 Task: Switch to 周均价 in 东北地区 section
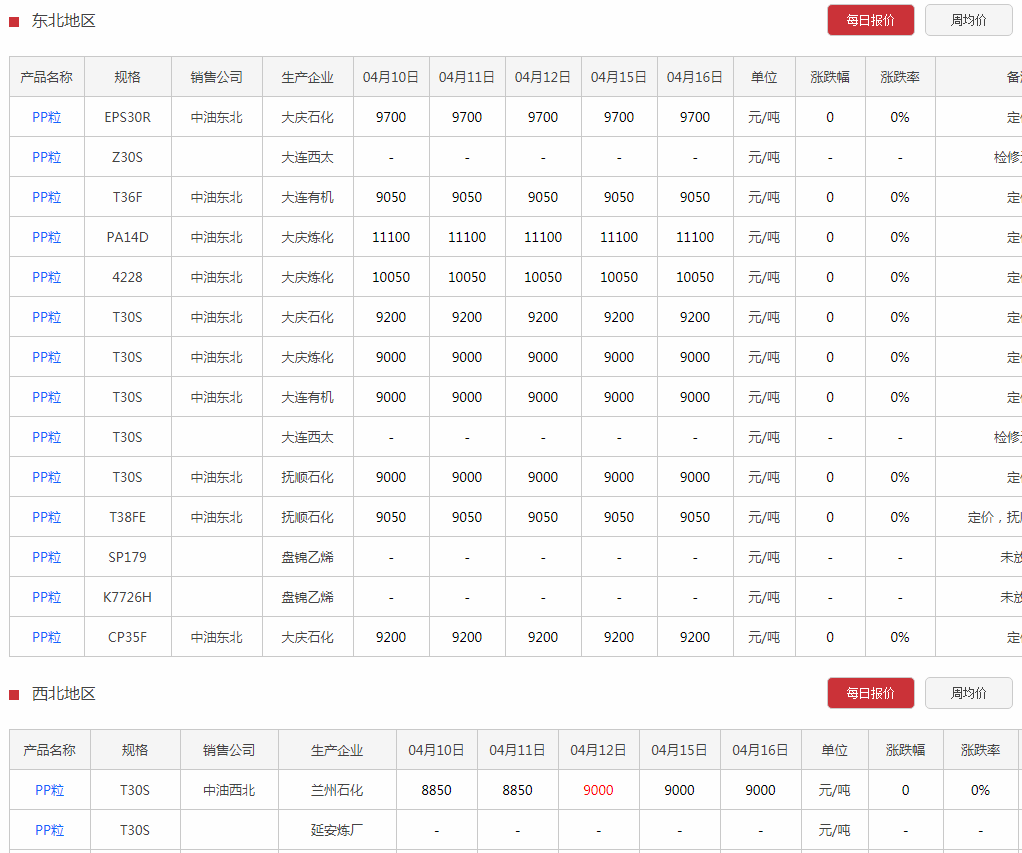968,20
